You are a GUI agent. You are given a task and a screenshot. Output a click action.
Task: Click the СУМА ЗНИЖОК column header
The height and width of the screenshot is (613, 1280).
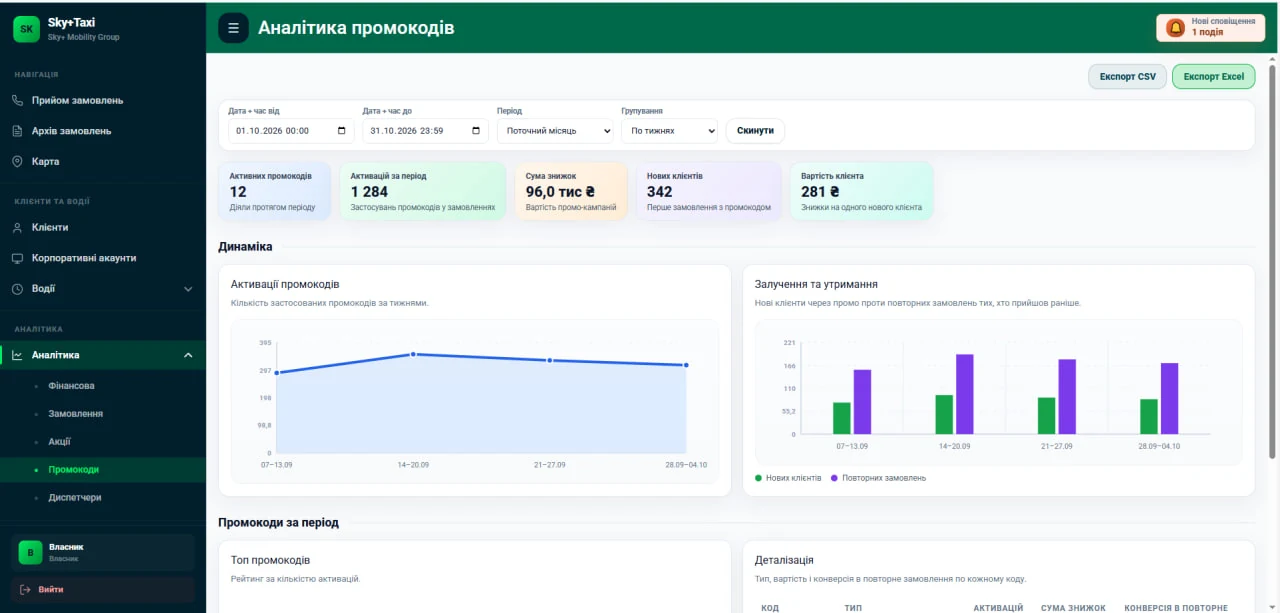tap(1073, 608)
